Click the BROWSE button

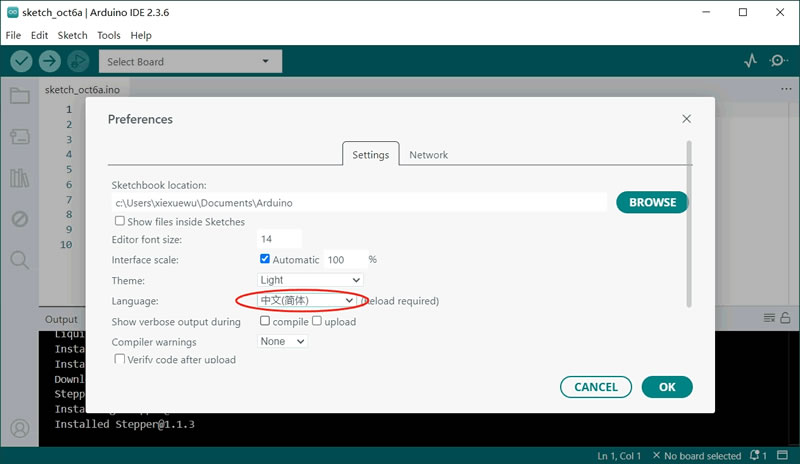(x=652, y=202)
